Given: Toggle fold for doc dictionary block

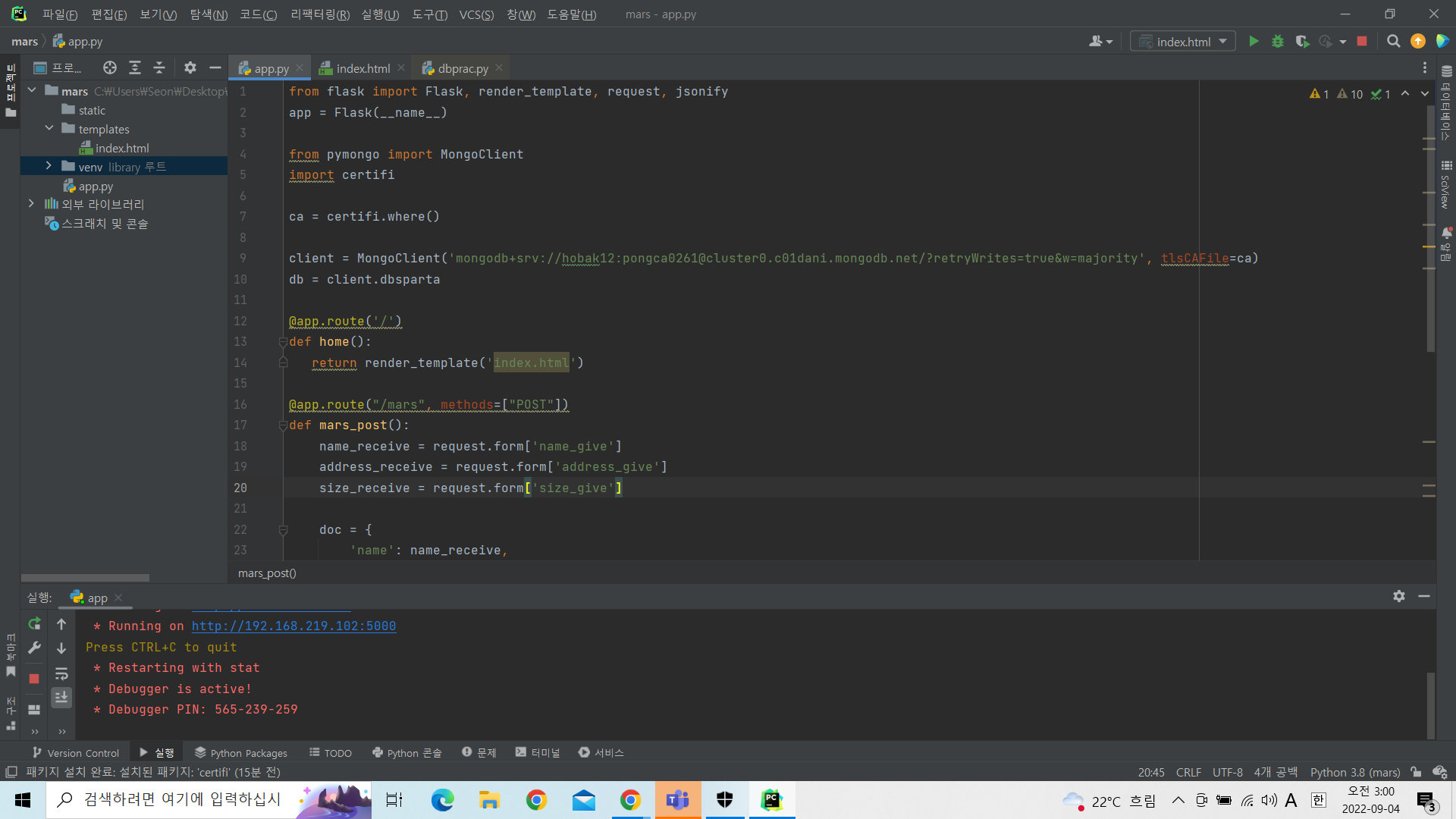Looking at the screenshot, I should (x=283, y=530).
